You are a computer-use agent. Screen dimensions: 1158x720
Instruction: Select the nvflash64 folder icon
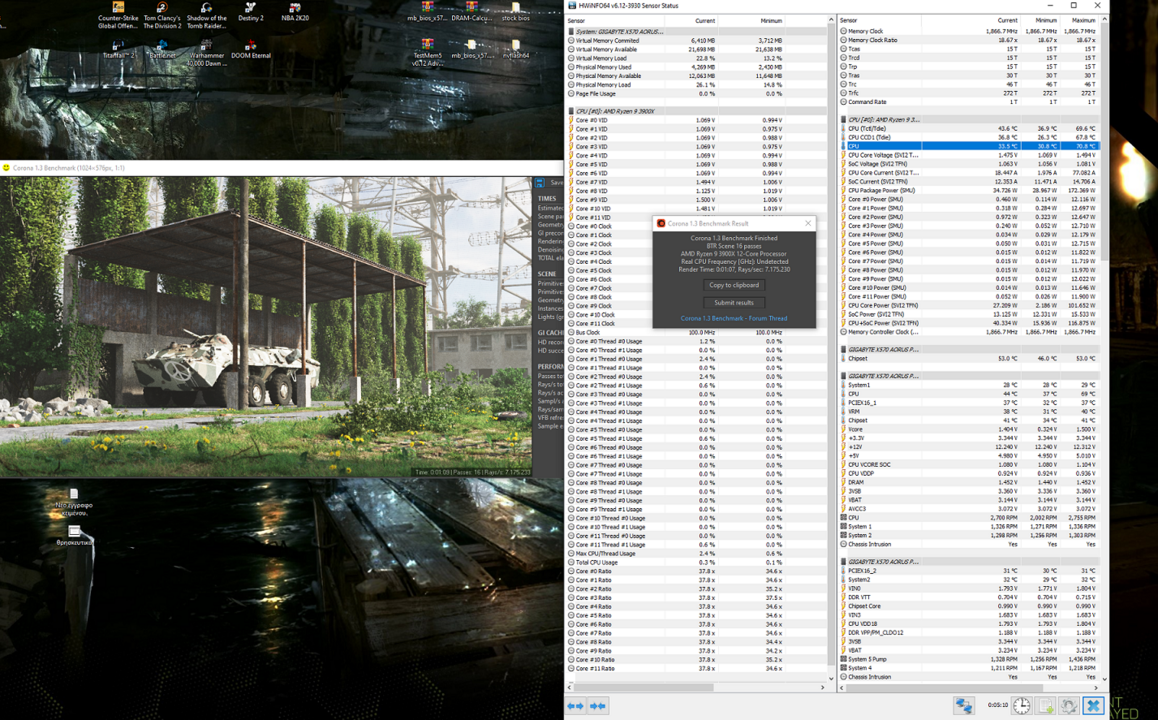[x=515, y=49]
